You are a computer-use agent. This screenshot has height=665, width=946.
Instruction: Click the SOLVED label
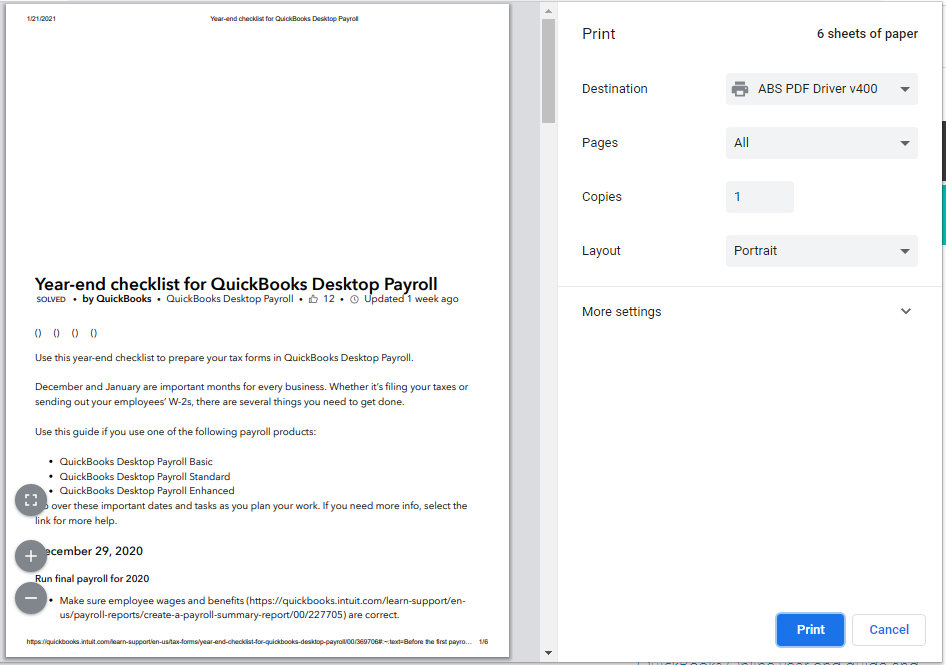click(x=51, y=299)
